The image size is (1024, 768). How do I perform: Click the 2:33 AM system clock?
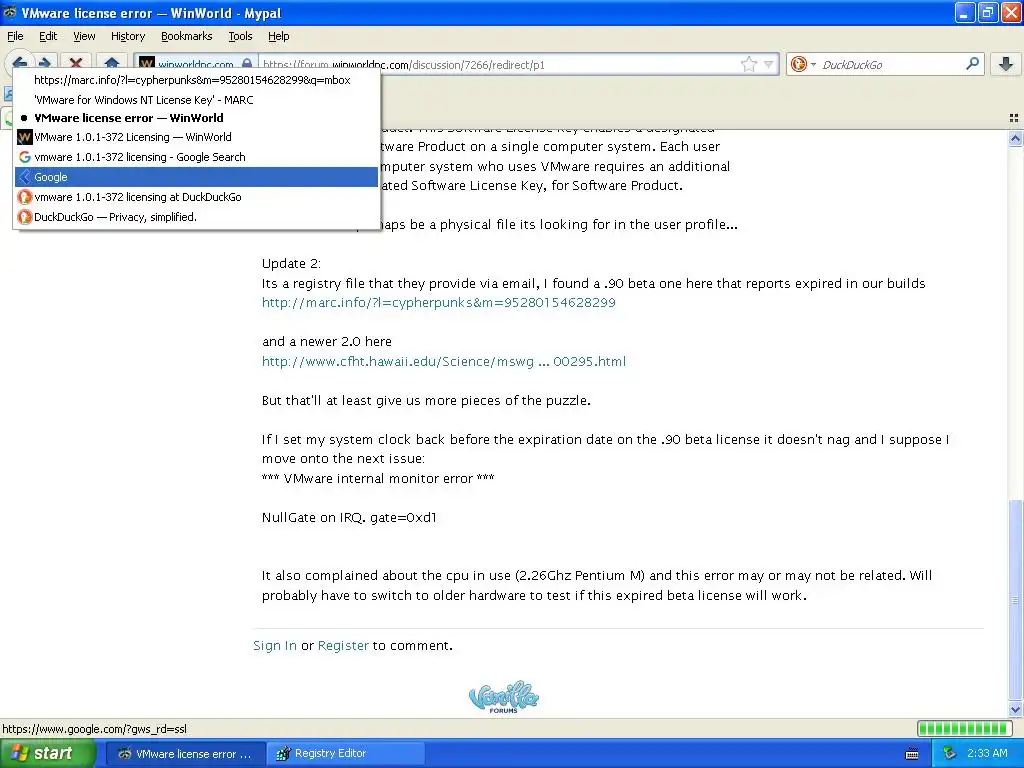(987, 753)
